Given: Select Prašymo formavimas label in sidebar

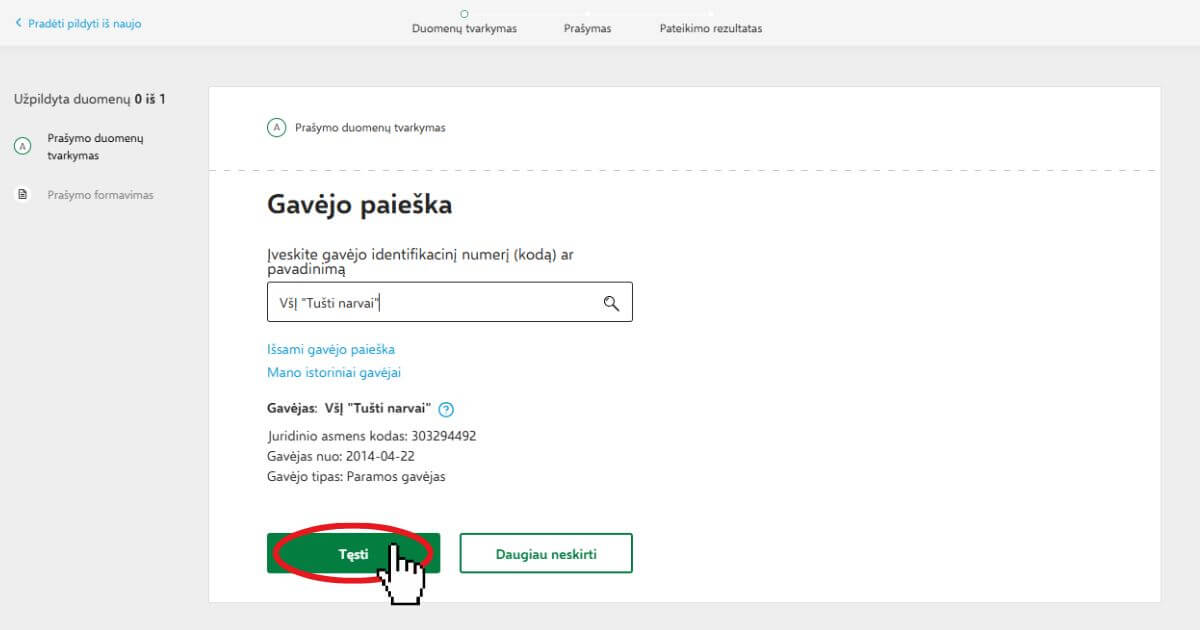Looking at the screenshot, I should pos(100,195).
